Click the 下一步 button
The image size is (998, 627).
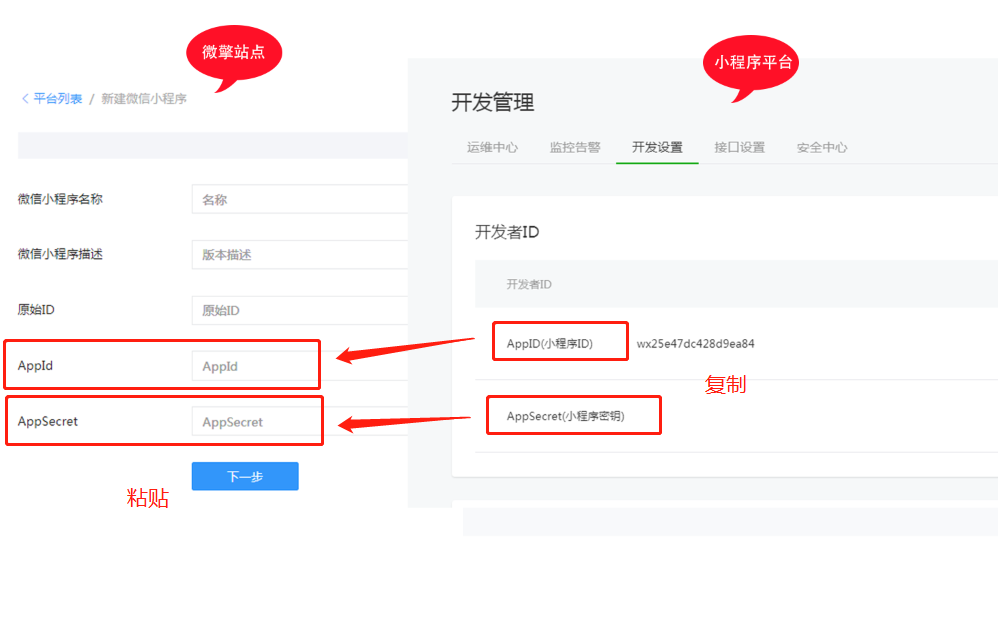(x=245, y=476)
